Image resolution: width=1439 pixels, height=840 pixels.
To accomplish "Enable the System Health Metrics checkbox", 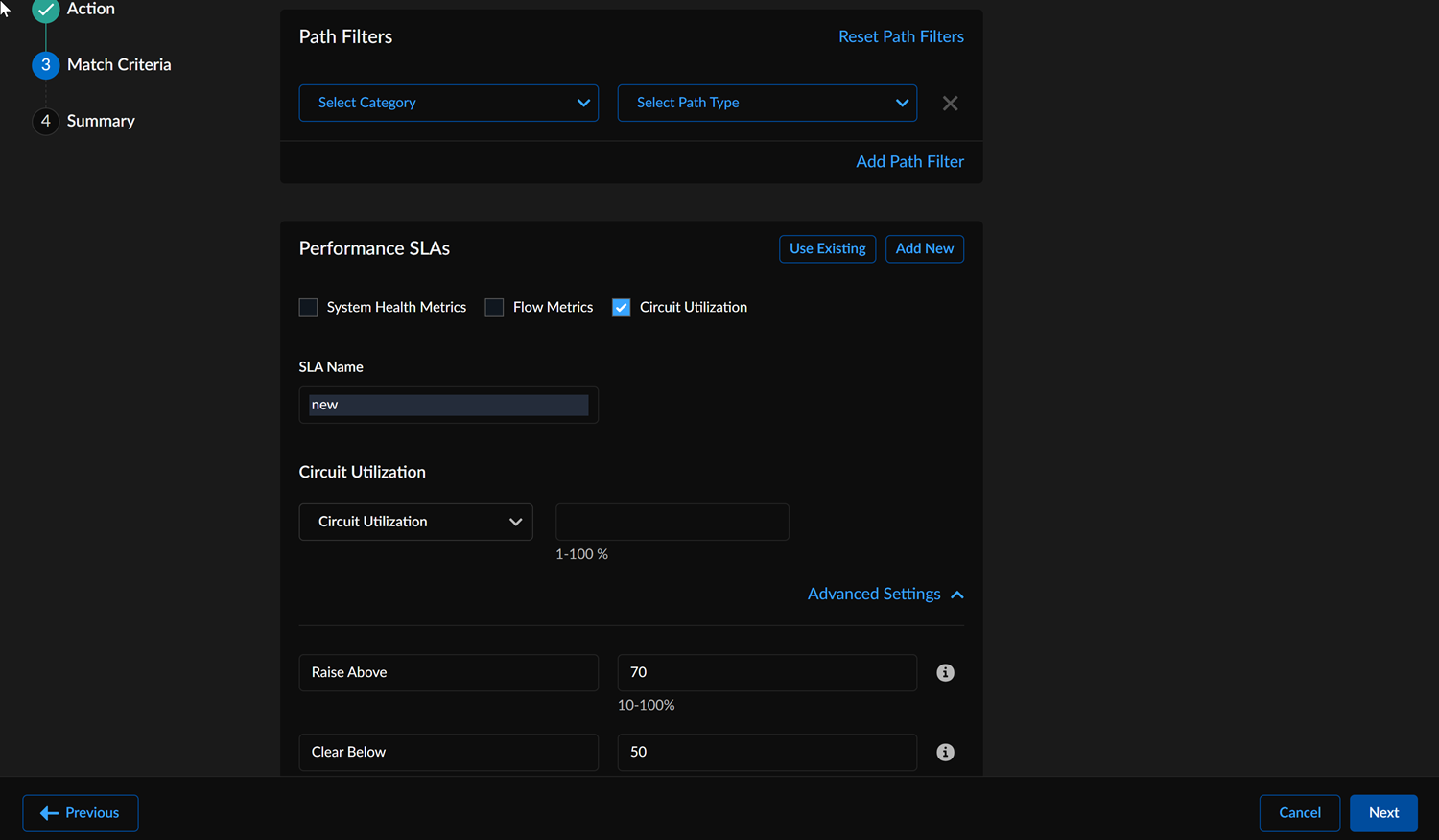I will pos(308,308).
